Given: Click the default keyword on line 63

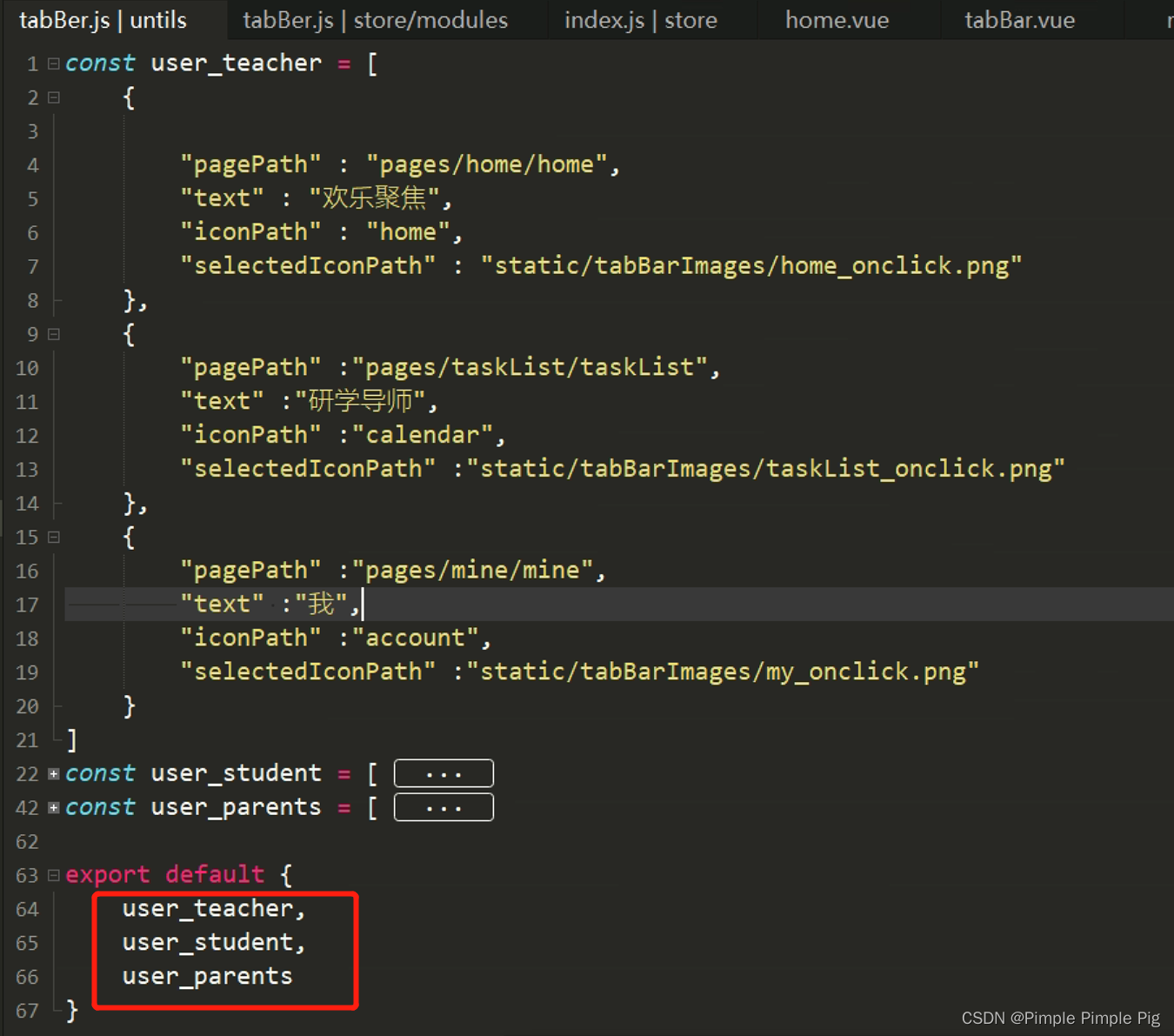Looking at the screenshot, I should pyautogui.click(x=215, y=874).
